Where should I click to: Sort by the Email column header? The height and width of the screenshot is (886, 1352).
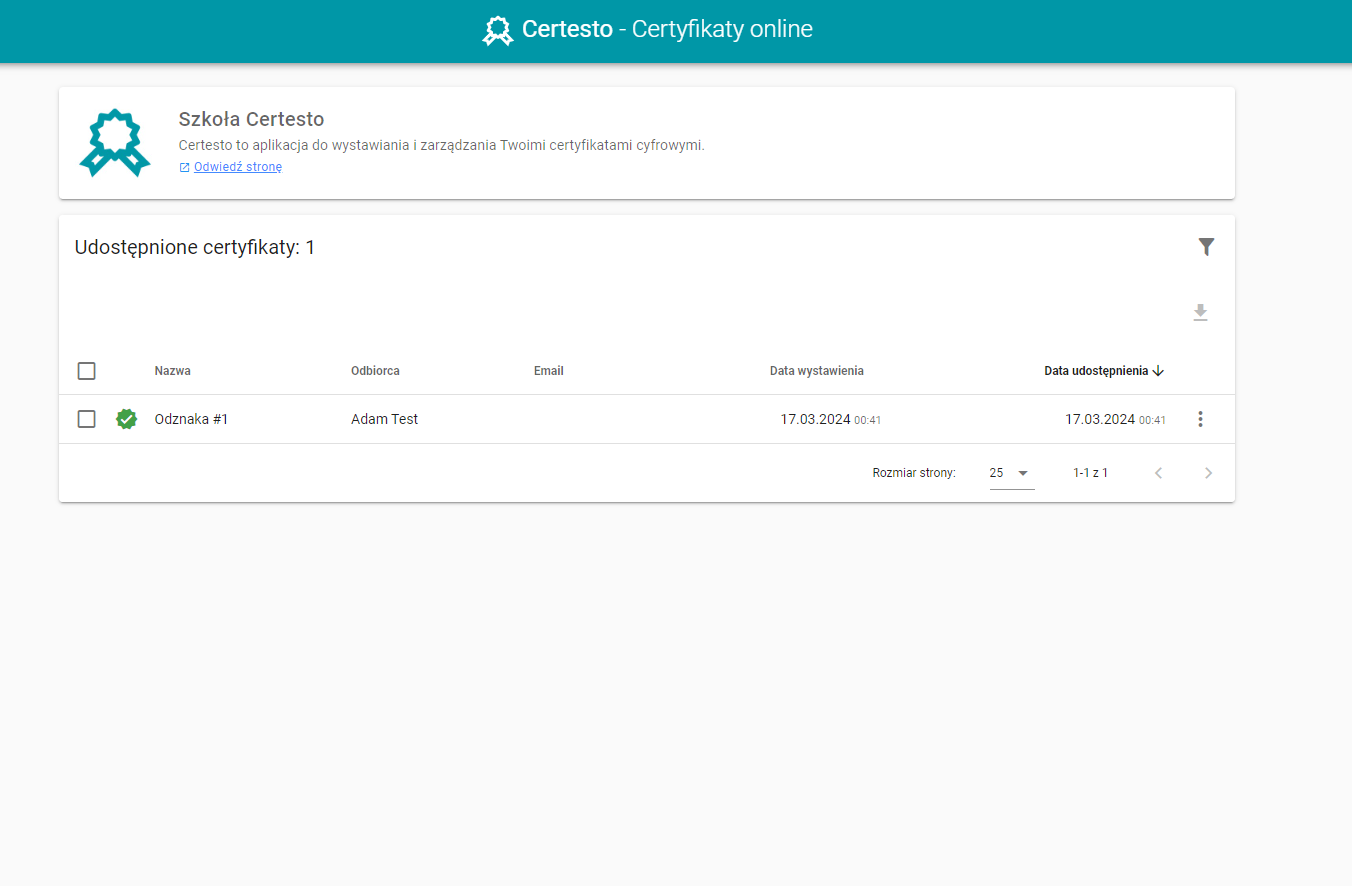click(x=549, y=371)
